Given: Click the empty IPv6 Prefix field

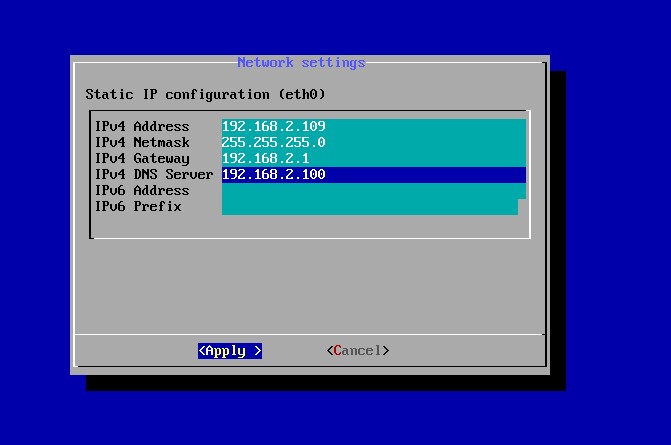Looking at the screenshot, I should (x=370, y=207).
